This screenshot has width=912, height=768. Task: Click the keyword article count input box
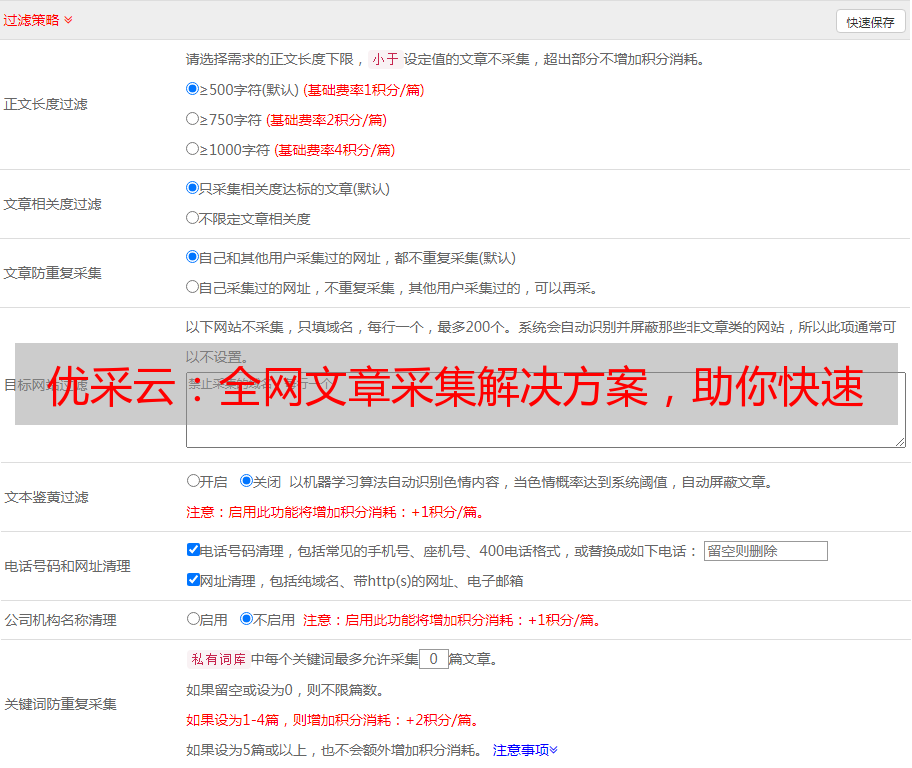[433, 659]
